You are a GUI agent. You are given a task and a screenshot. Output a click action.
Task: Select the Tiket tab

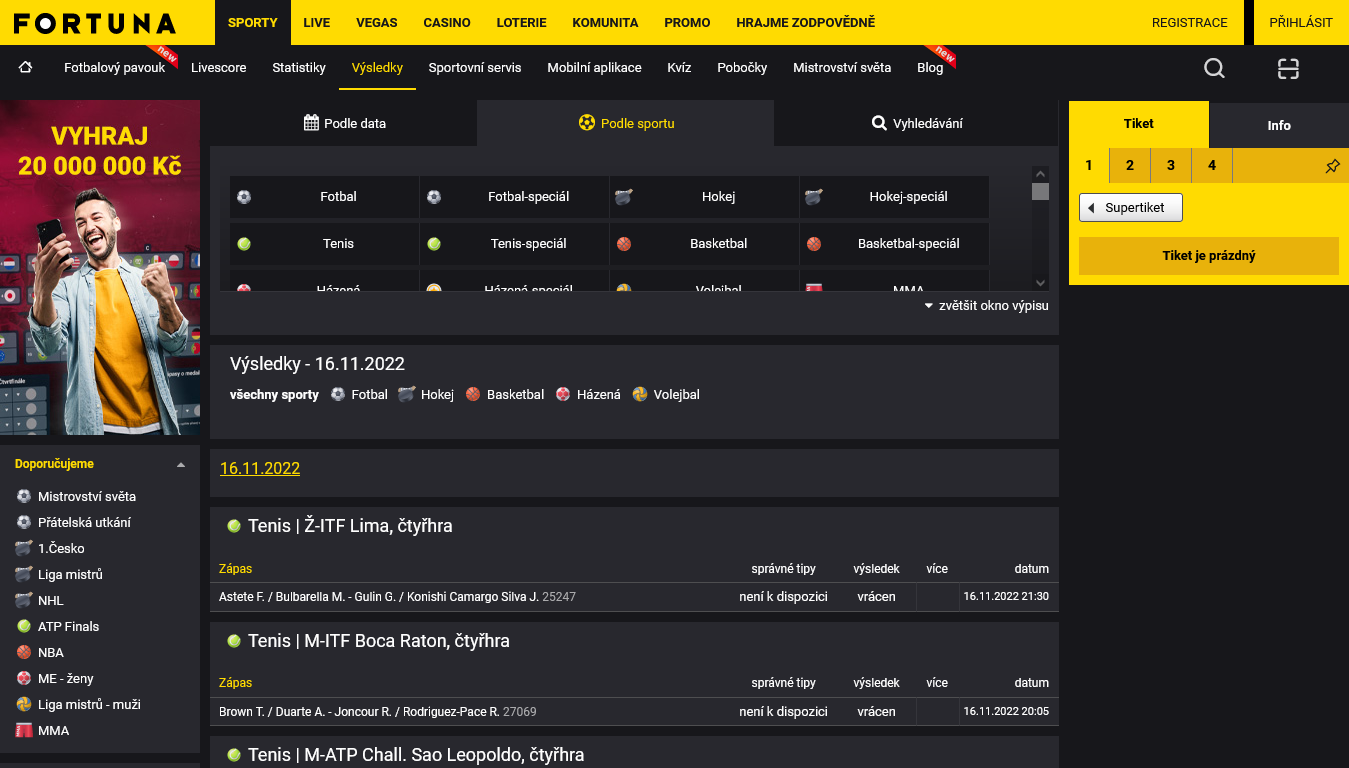pyautogui.click(x=1139, y=124)
